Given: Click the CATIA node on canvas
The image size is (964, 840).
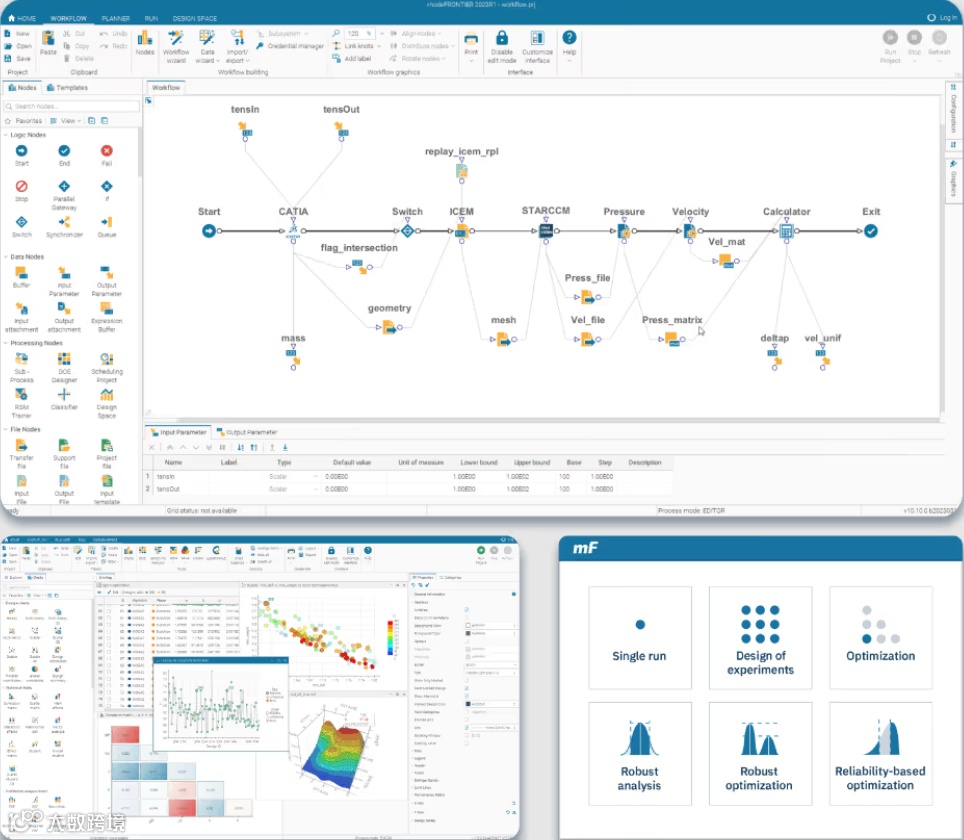Looking at the screenshot, I should tap(293, 231).
